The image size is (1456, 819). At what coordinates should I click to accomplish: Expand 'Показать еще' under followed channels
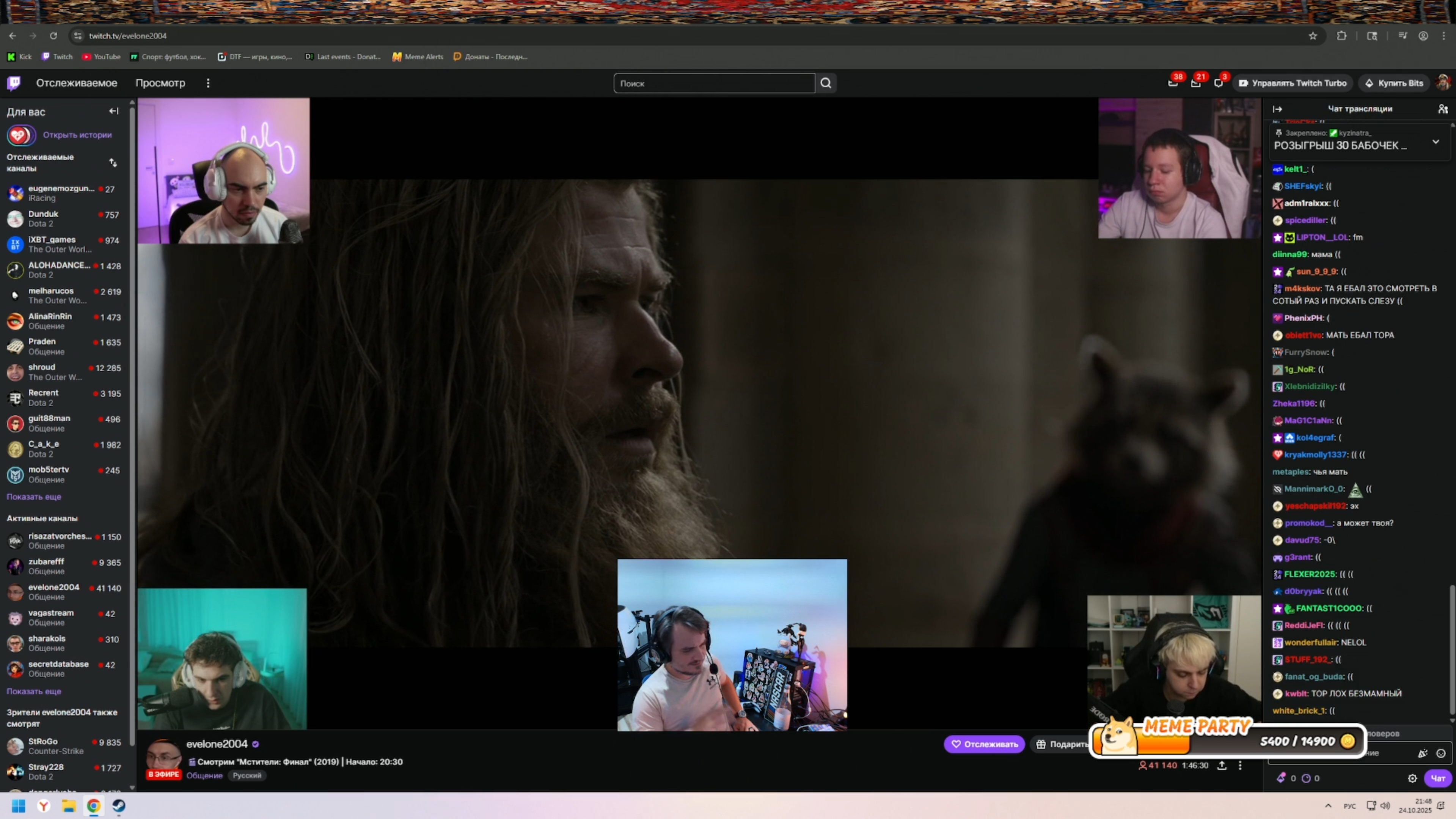[34, 497]
